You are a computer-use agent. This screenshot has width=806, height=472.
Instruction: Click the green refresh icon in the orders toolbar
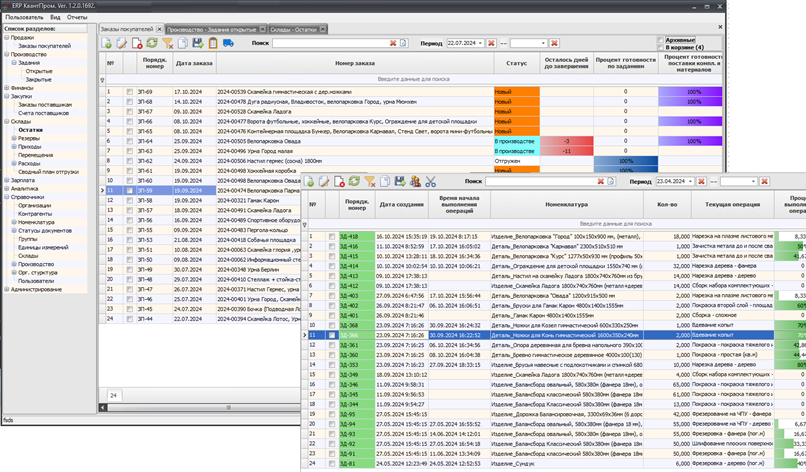coord(152,44)
